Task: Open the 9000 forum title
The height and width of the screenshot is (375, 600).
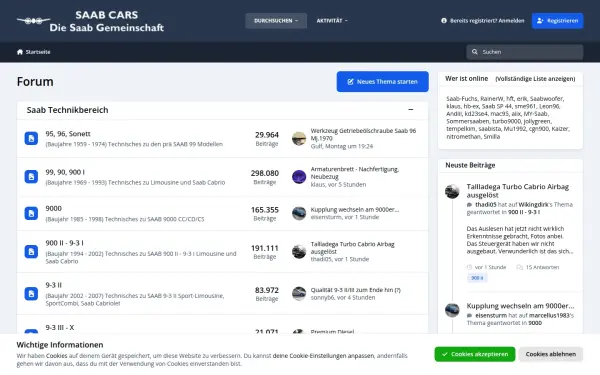Action: [54, 209]
